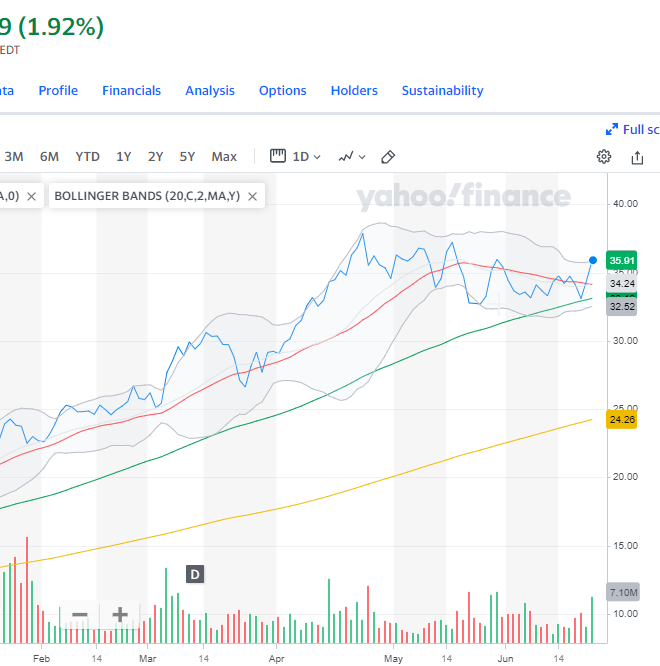This screenshot has height=666, width=660.
Task: Zoom in chart with plus button
Action: (119, 614)
